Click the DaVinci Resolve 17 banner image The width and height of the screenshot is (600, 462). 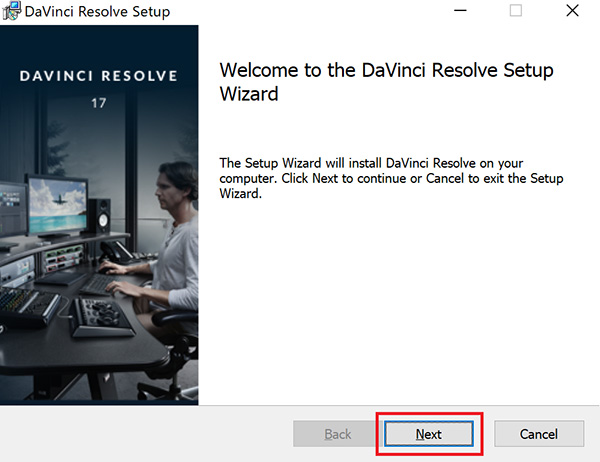pyautogui.click(x=99, y=215)
